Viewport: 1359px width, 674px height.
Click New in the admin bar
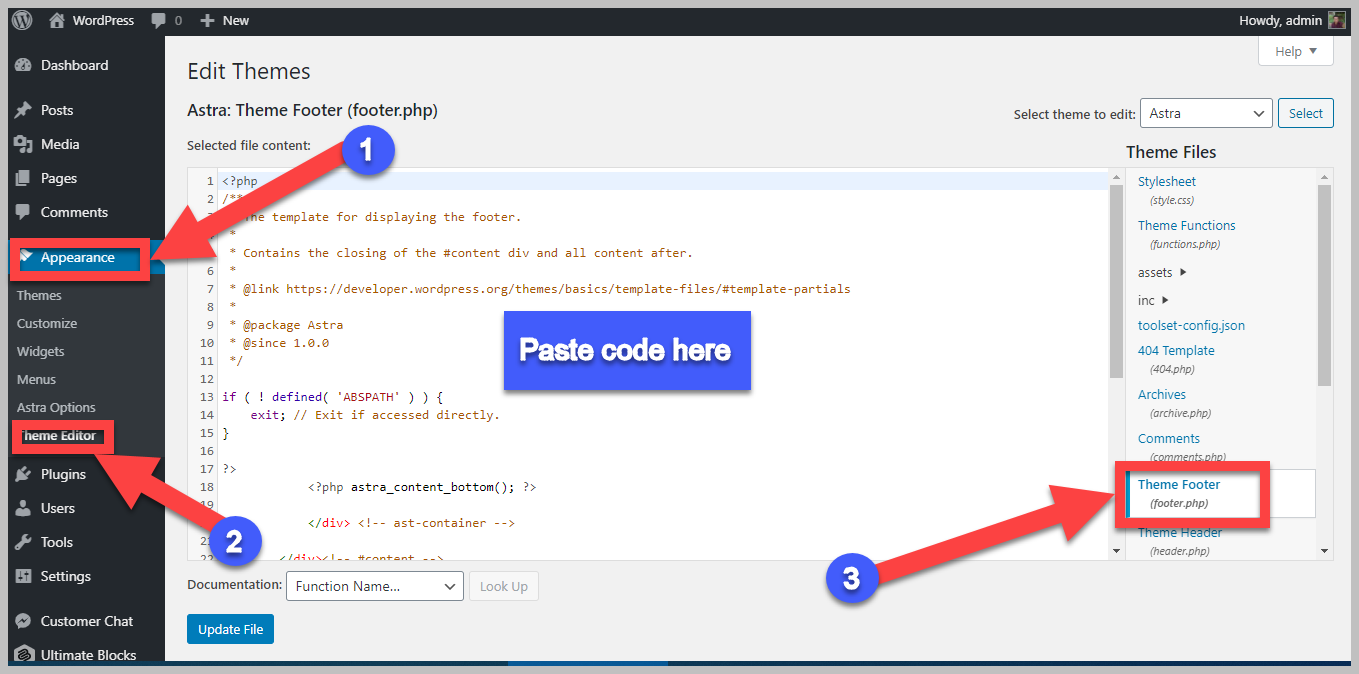(236, 20)
